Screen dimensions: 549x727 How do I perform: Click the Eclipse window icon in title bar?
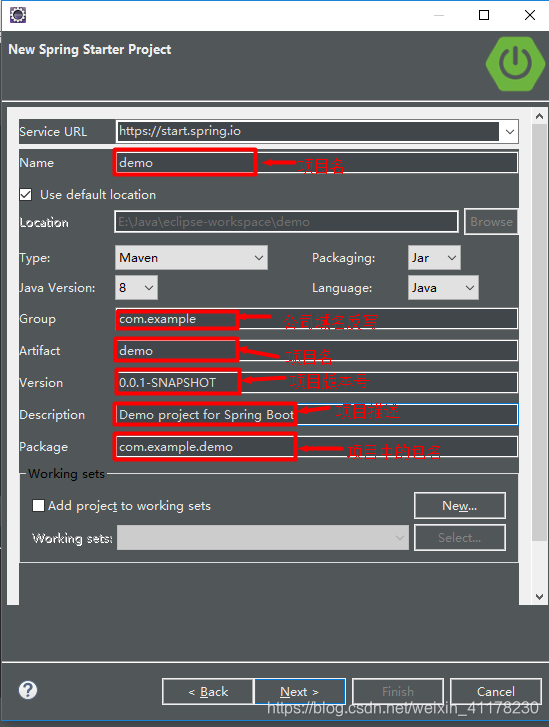[18, 15]
